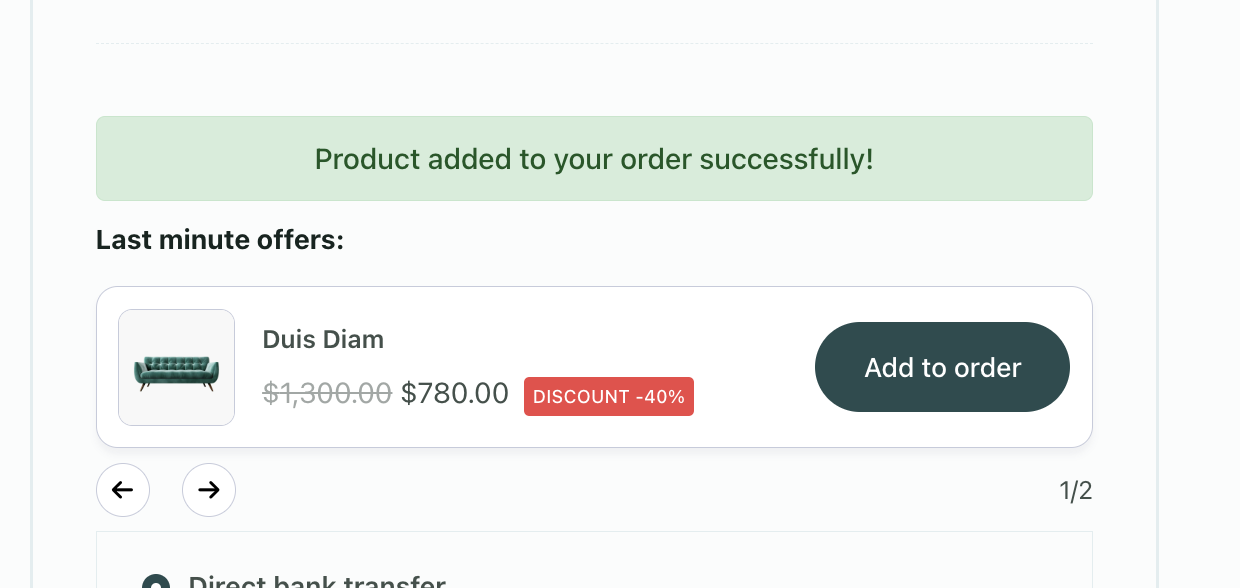1240x588 pixels.
Task: Show the next last minute offer
Action: point(209,490)
